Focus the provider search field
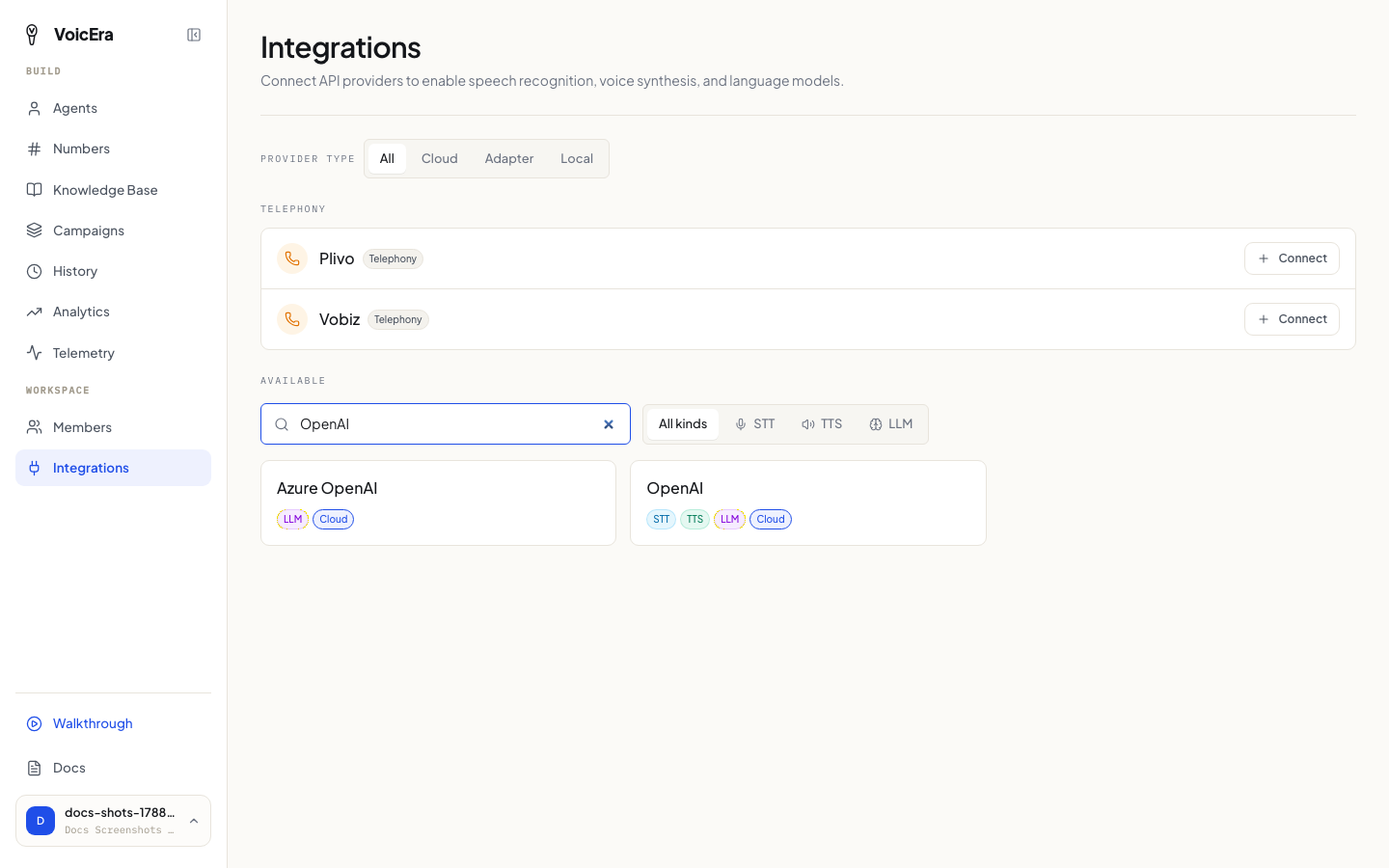This screenshot has width=1389, height=868. click(x=446, y=424)
